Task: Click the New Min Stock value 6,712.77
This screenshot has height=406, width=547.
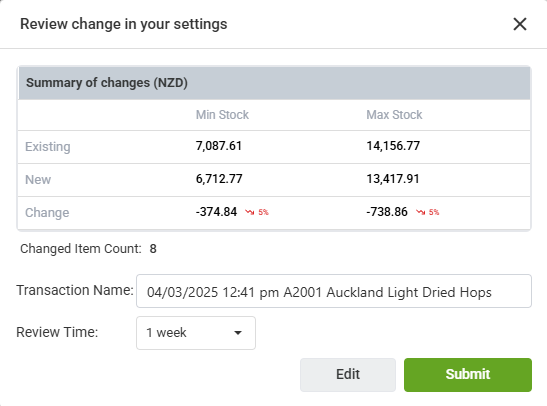Action: (x=219, y=179)
